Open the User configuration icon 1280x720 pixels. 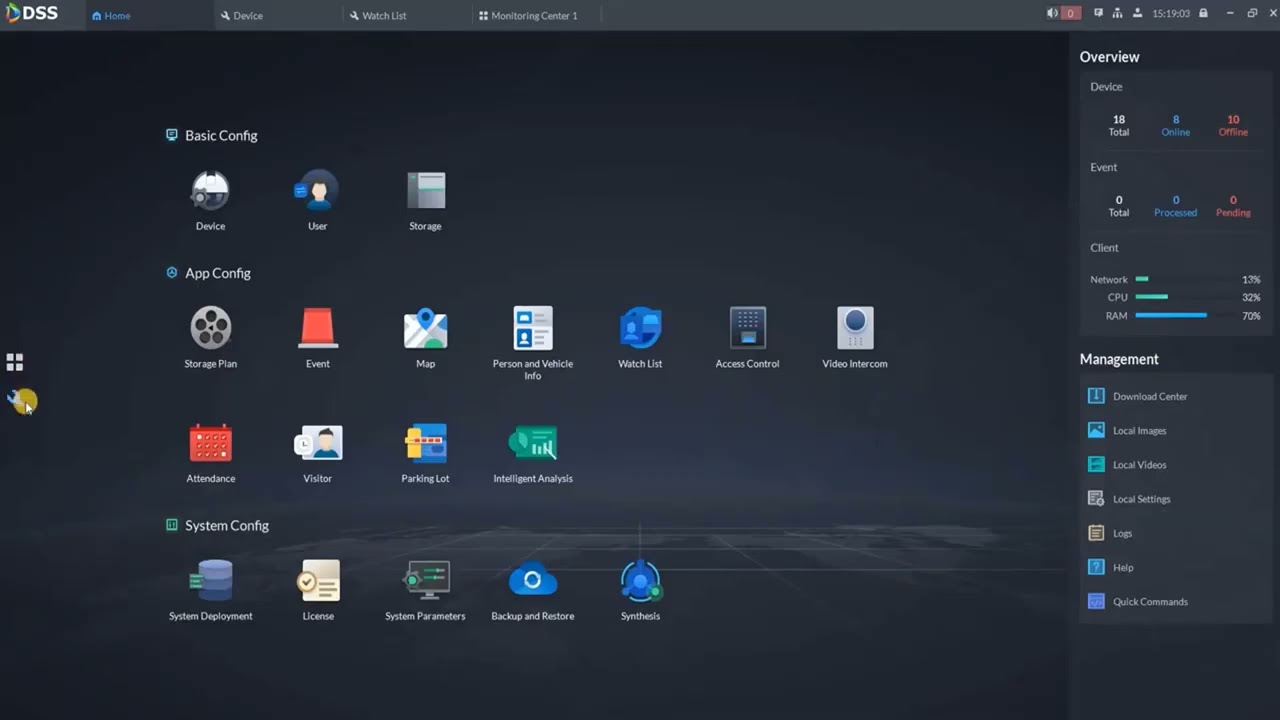317,191
